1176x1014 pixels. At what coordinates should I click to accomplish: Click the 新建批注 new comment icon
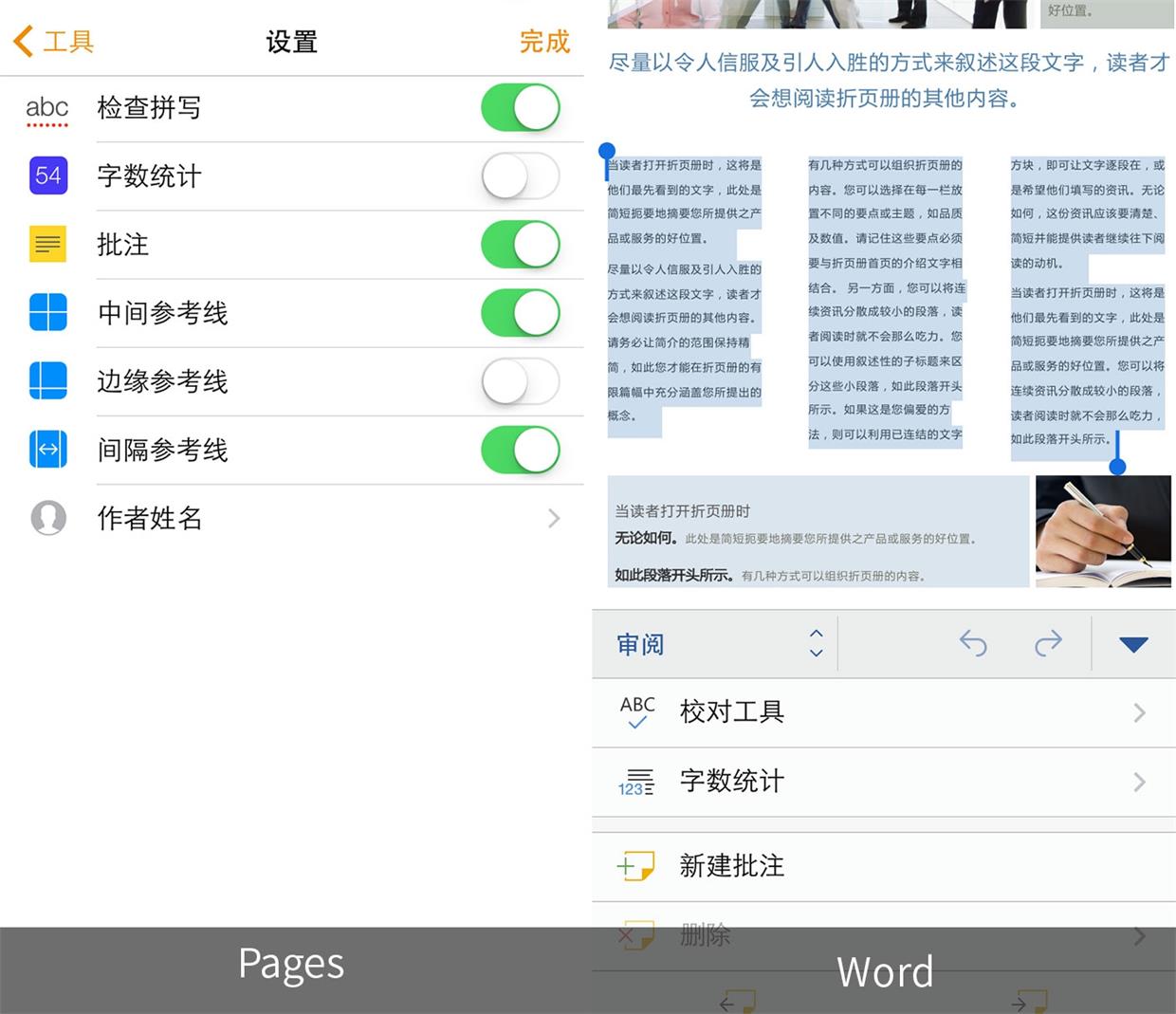click(x=636, y=866)
